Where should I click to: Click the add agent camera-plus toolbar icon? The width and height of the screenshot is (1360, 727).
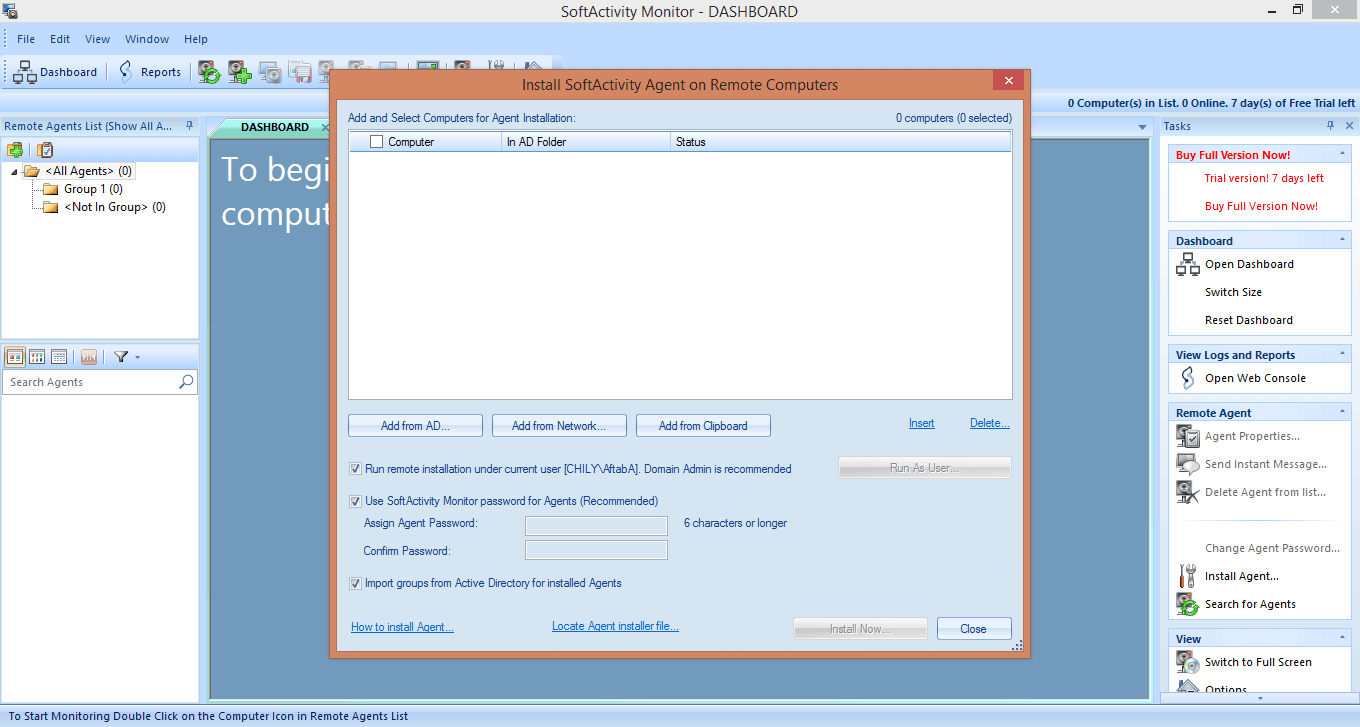[239, 72]
